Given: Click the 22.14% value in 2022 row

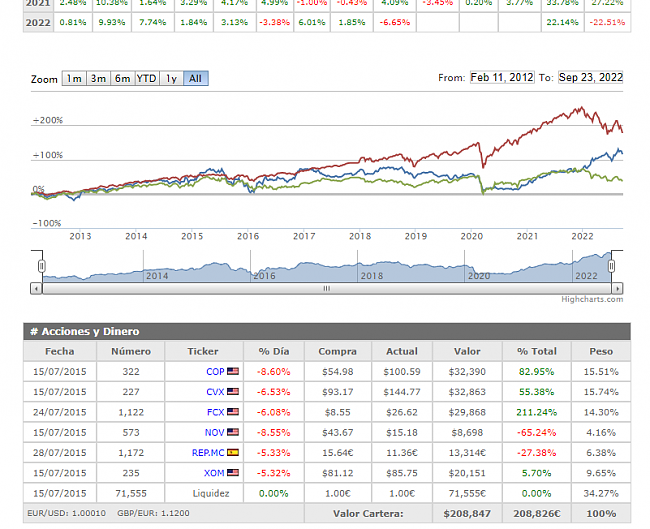Looking at the screenshot, I should tap(563, 22).
